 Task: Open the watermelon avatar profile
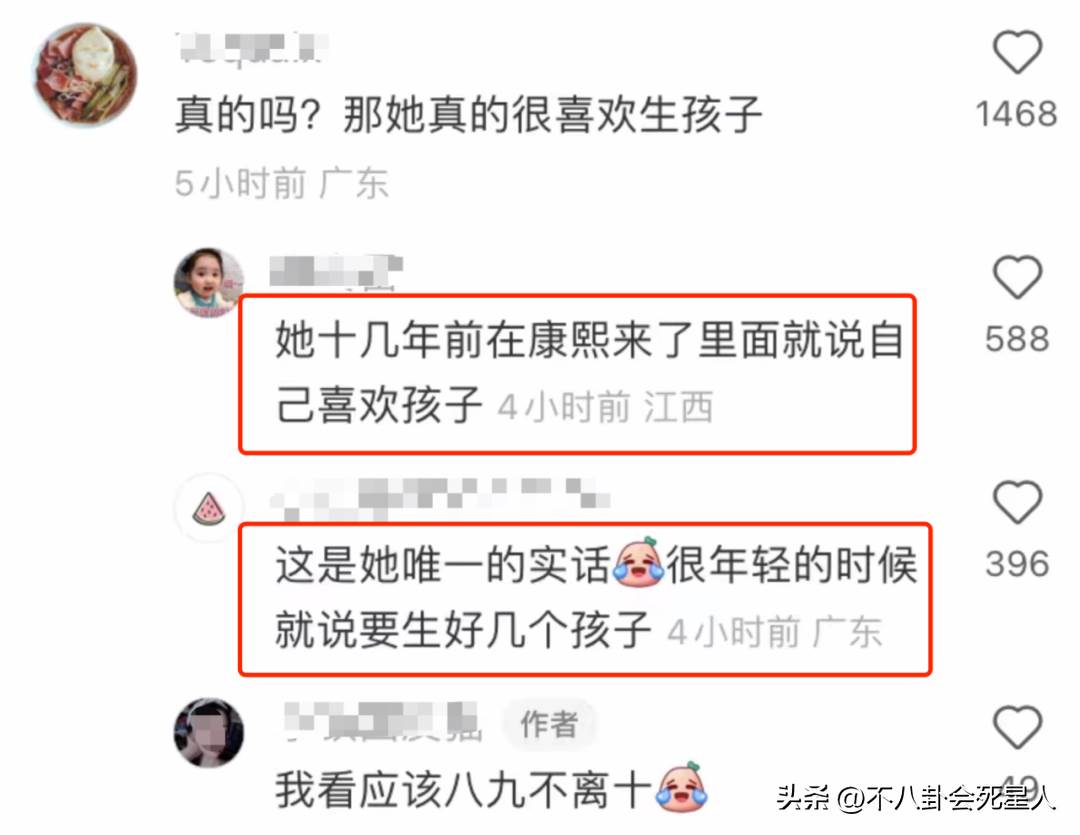209,508
